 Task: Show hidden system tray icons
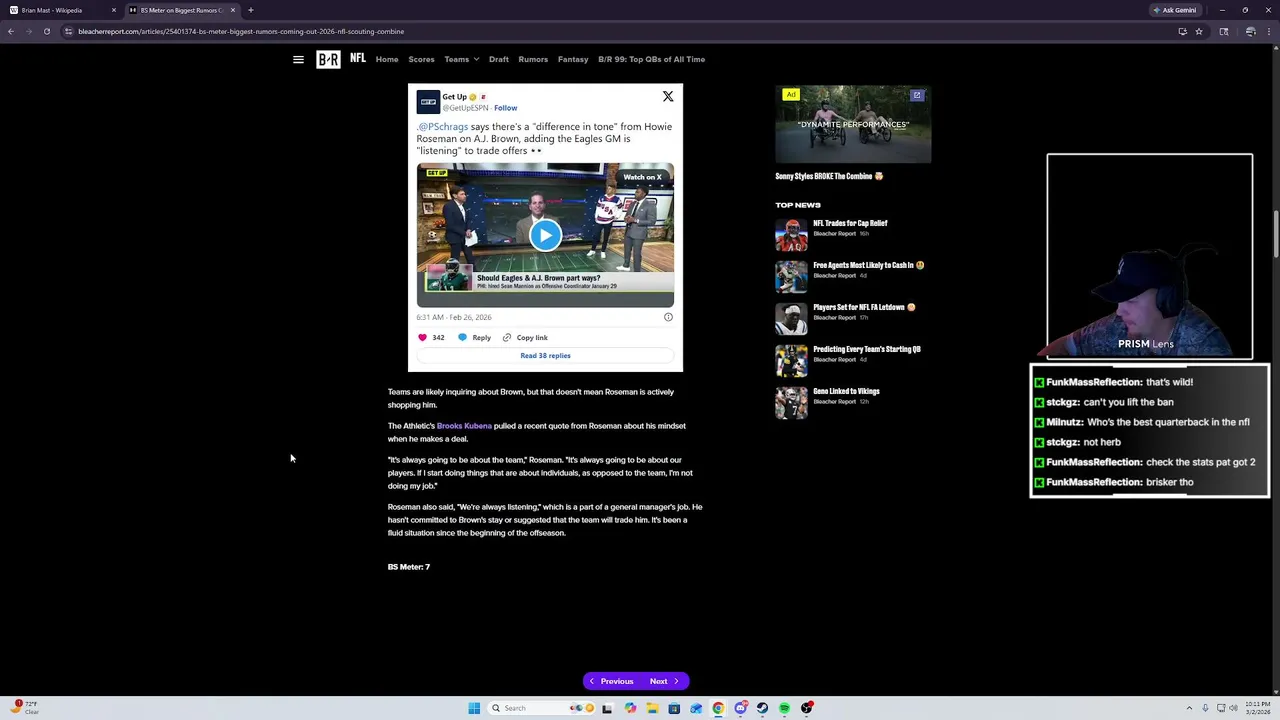(1189, 708)
